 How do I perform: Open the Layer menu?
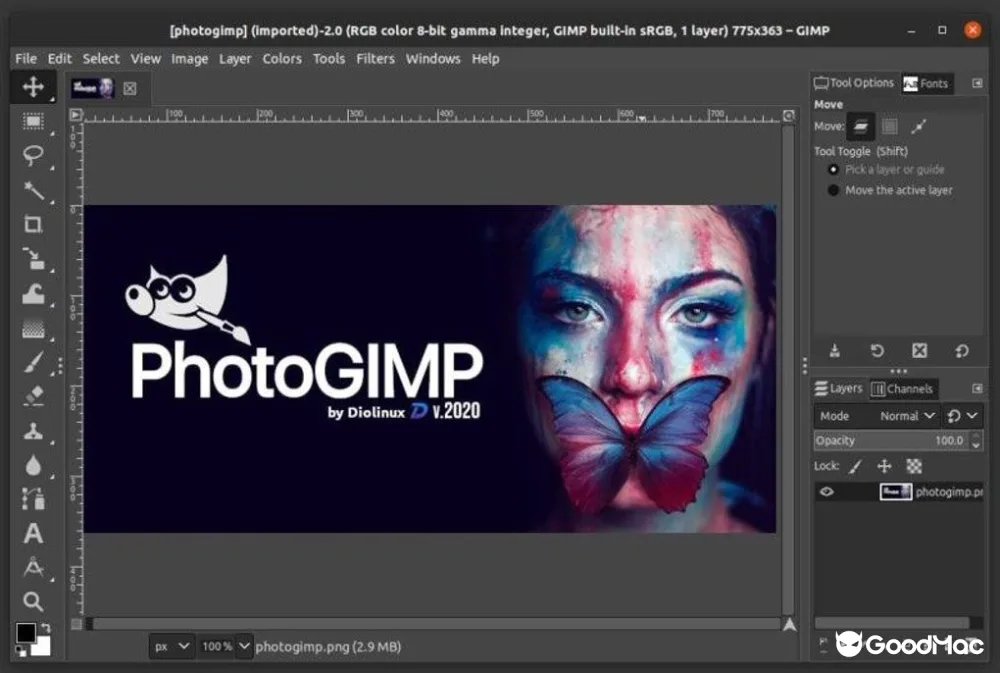point(235,59)
